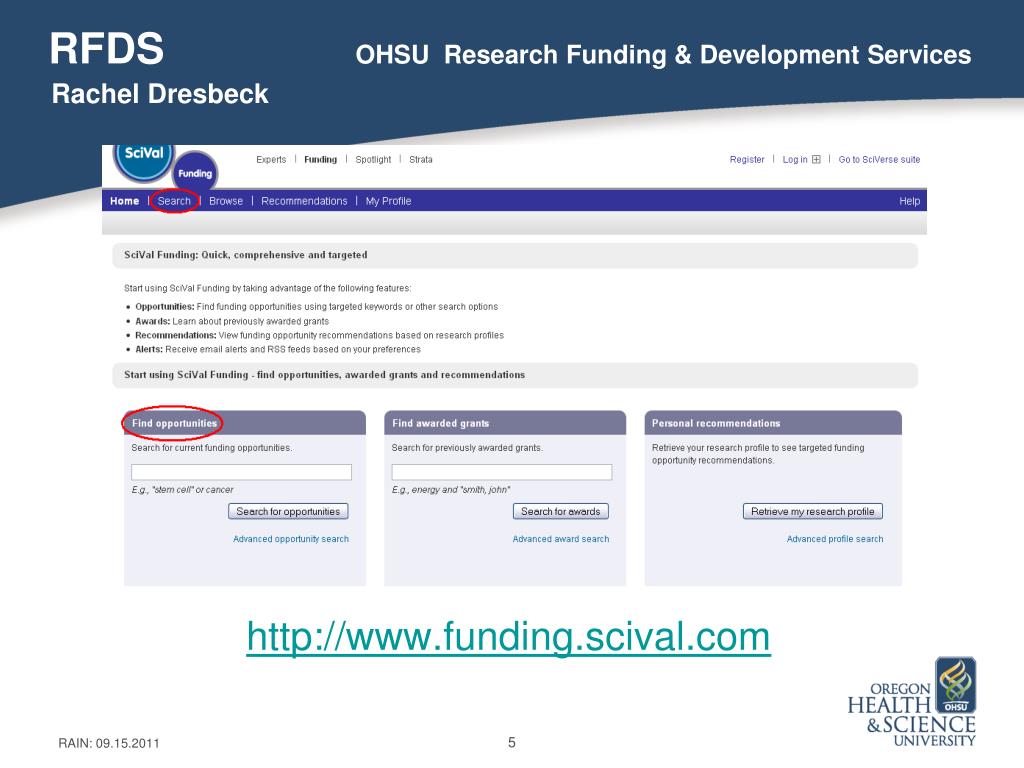This screenshot has height=768, width=1024.
Task: Click the Register link
Action: (x=747, y=159)
